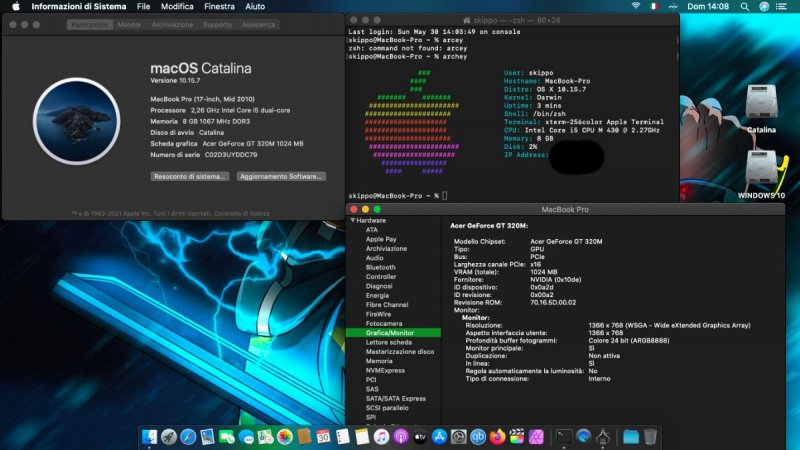The width and height of the screenshot is (800, 450).
Task: Select ATA in Hardware list
Action: coord(371,230)
